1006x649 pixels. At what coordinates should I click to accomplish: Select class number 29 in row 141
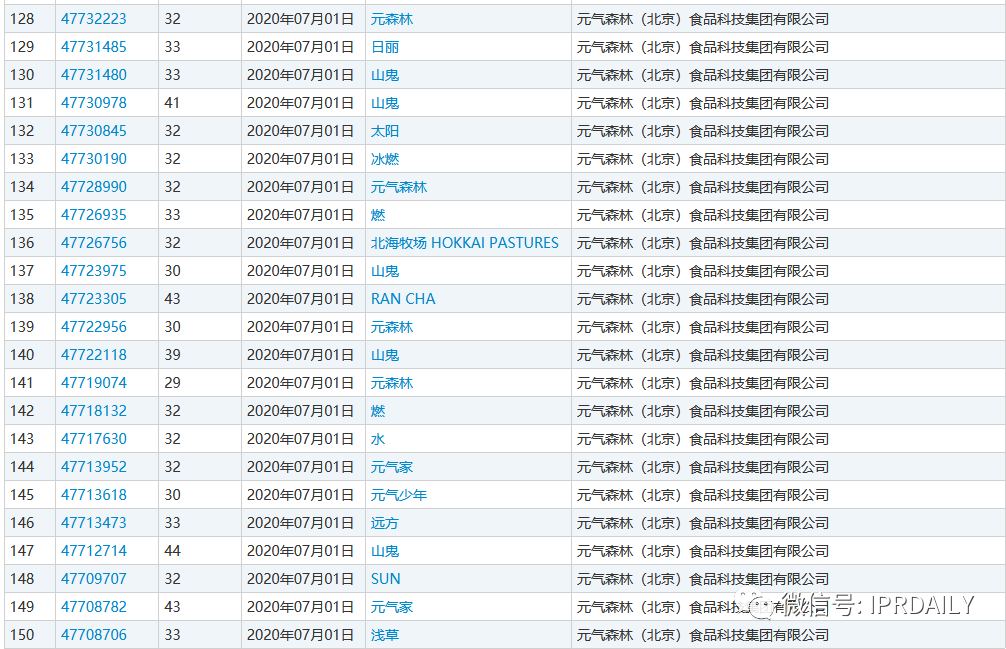coord(172,383)
